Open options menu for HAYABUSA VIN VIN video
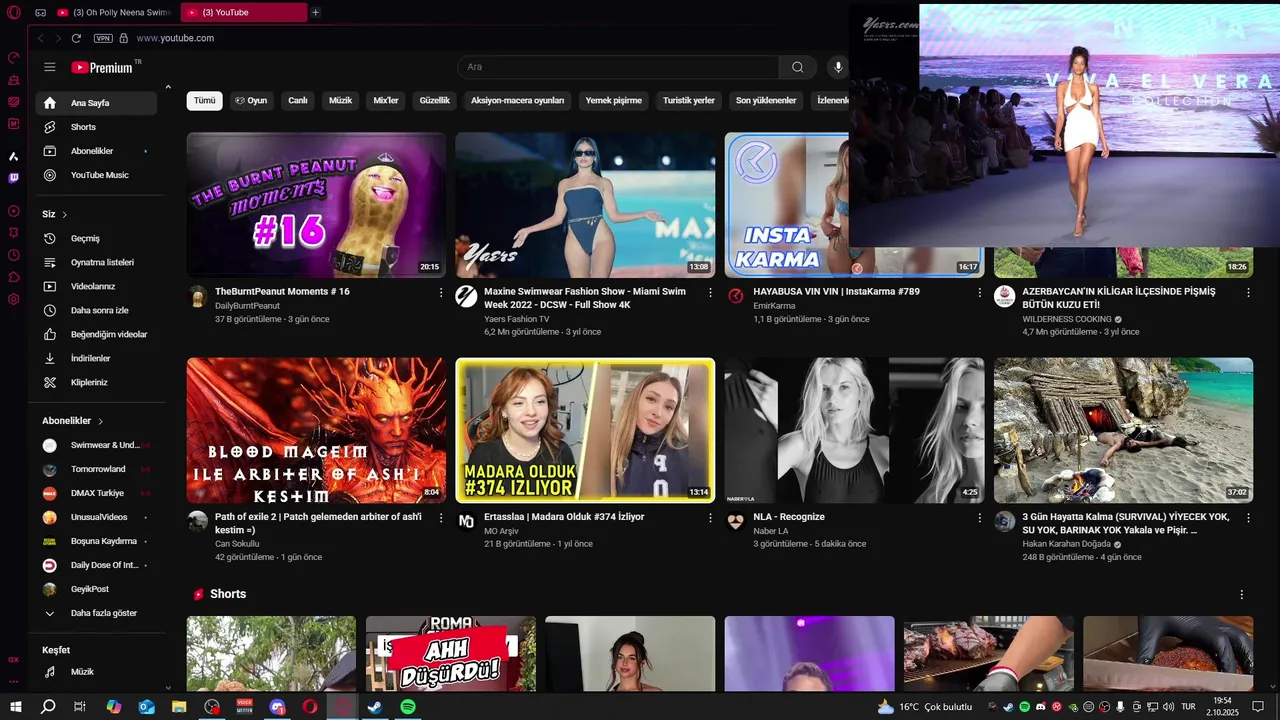Screen dimensions: 1280x720 pyautogui.click(x=980, y=293)
